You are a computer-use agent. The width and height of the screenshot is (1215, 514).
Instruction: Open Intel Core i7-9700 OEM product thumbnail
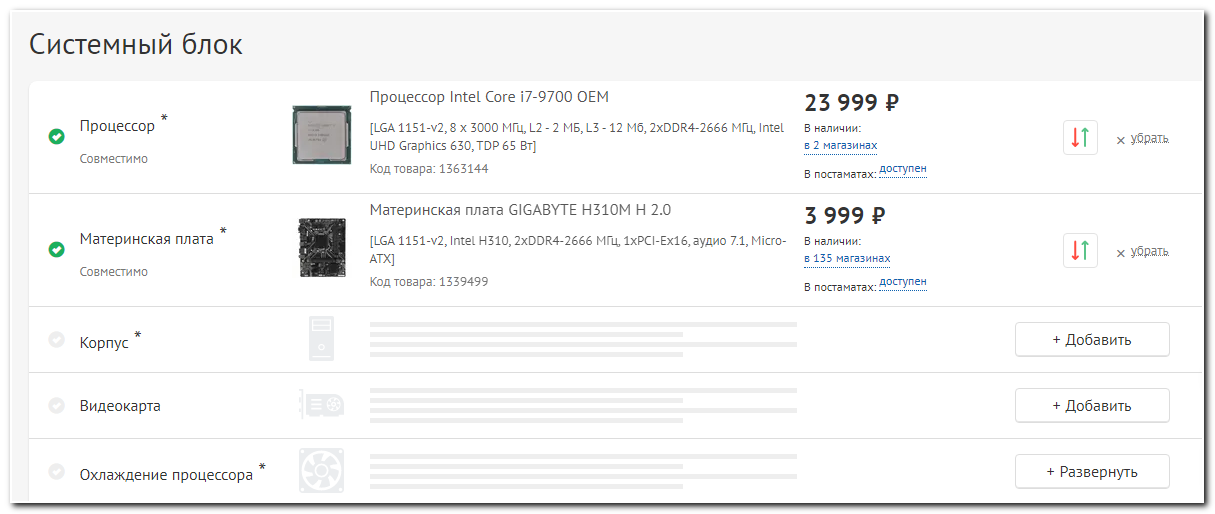[x=321, y=135]
